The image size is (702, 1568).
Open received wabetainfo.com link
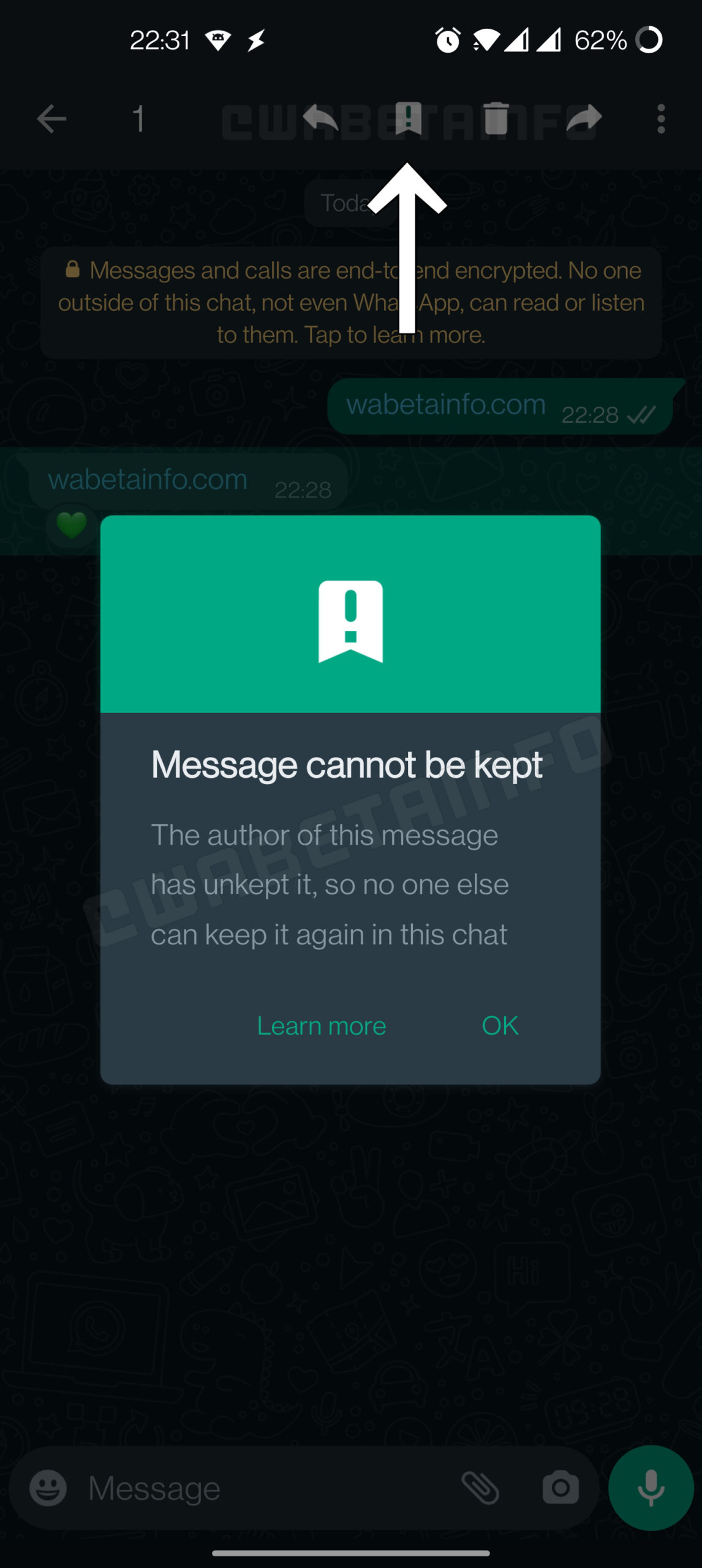(148, 479)
